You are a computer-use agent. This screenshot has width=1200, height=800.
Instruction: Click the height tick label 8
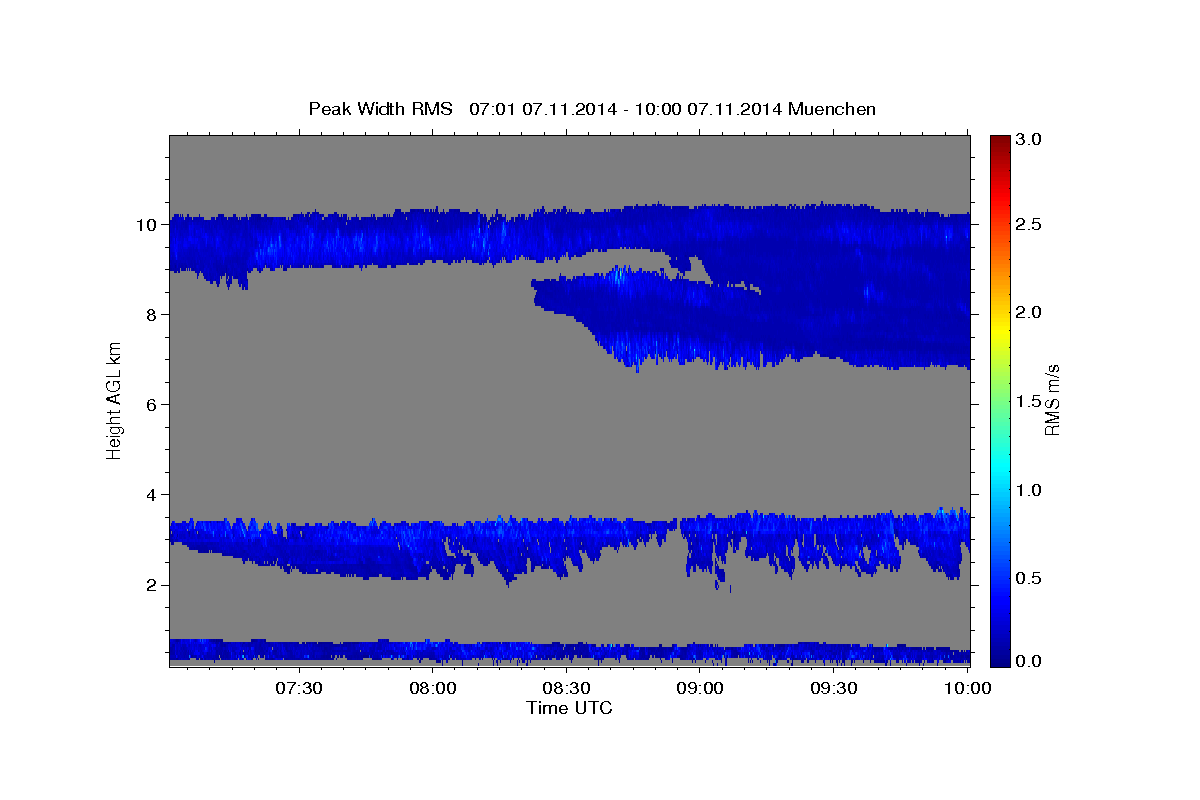(x=151, y=315)
